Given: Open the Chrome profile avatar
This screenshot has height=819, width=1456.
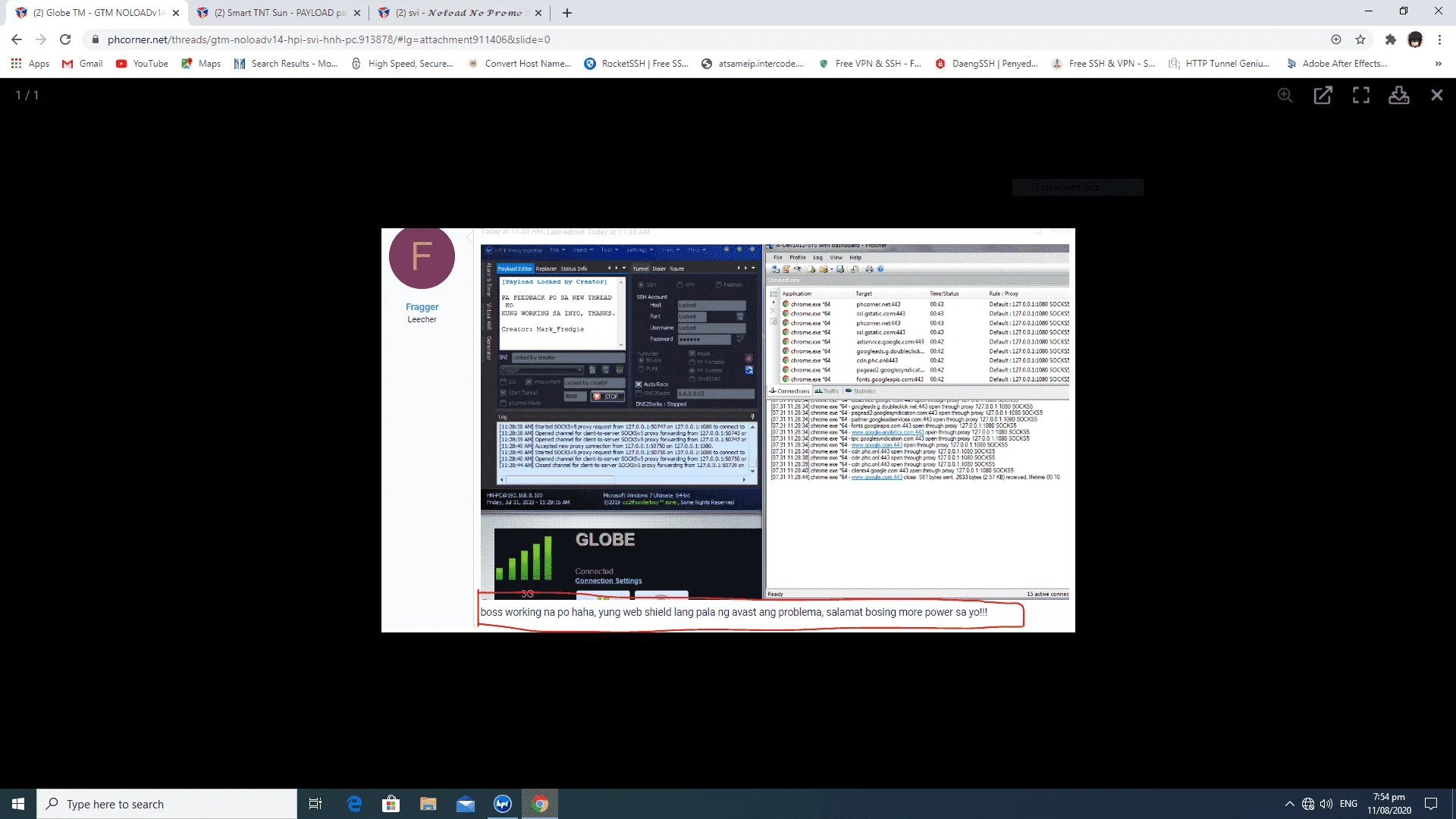Looking at the screenshot, I should pos(1415,39).
